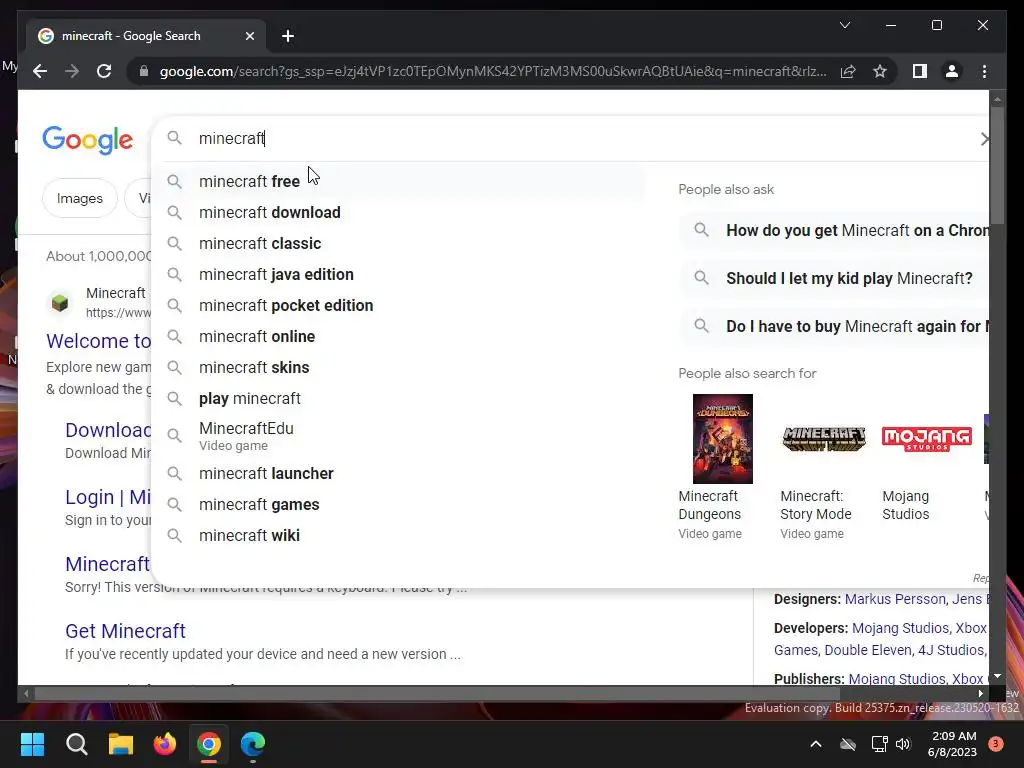This screenshot has height=768, width=1024.
Task: Open the volume speaker tray icon
Action: [903, 744]
